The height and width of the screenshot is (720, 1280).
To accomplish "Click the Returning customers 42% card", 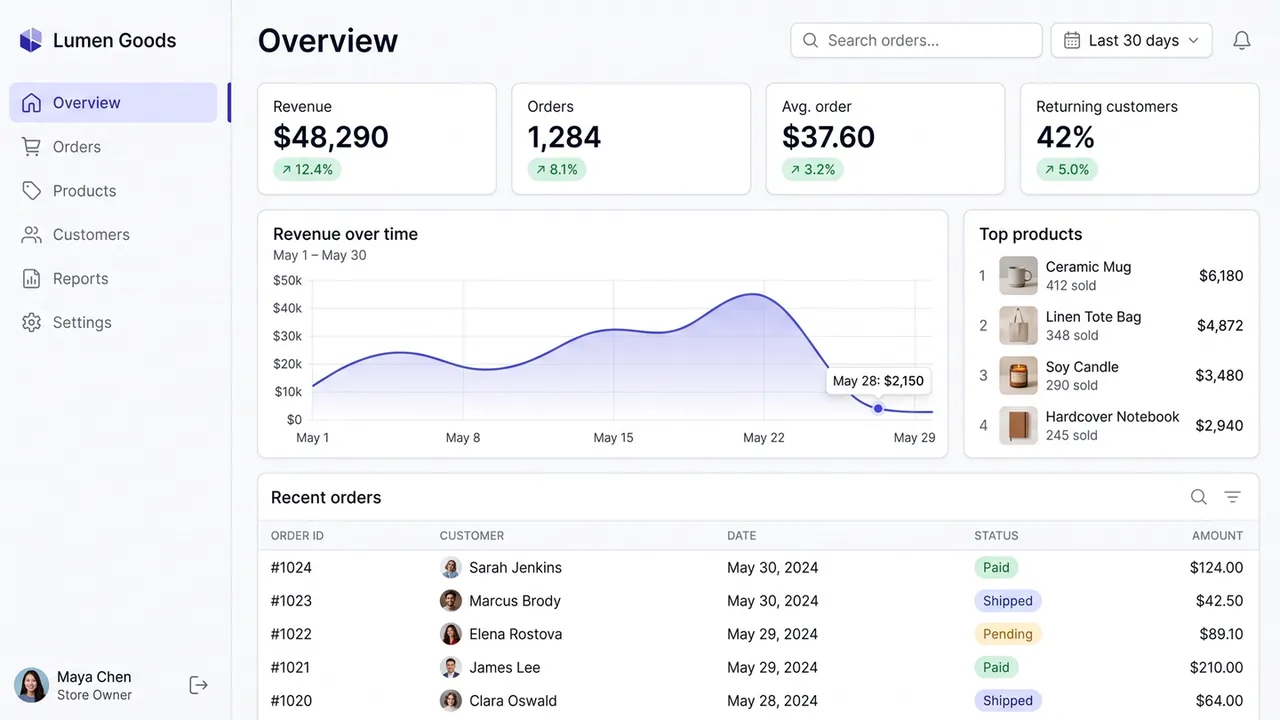I will (x=1140, y=139).
